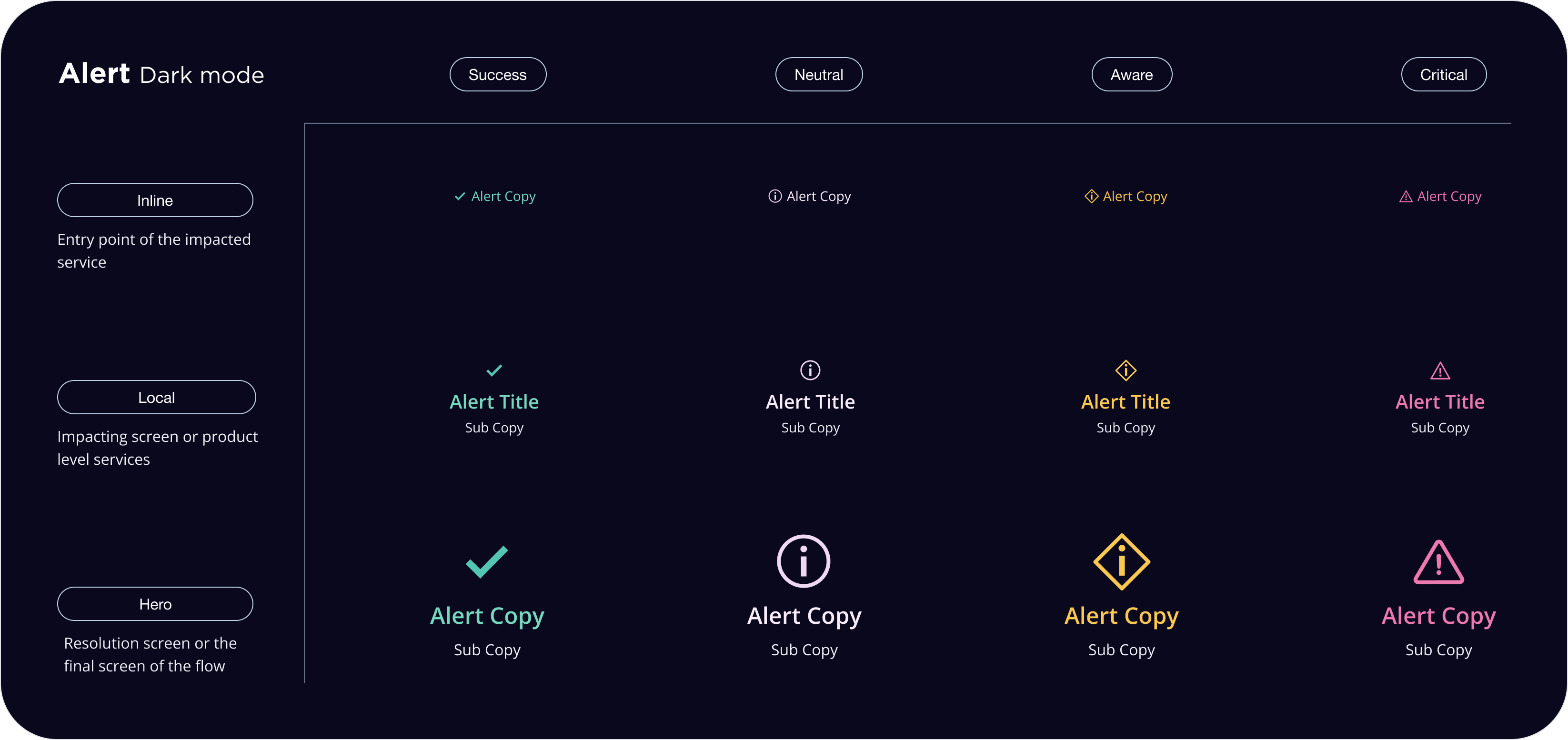
Task: Click the yellow Local Alert Title text
Action: [x=1126, y=401]
